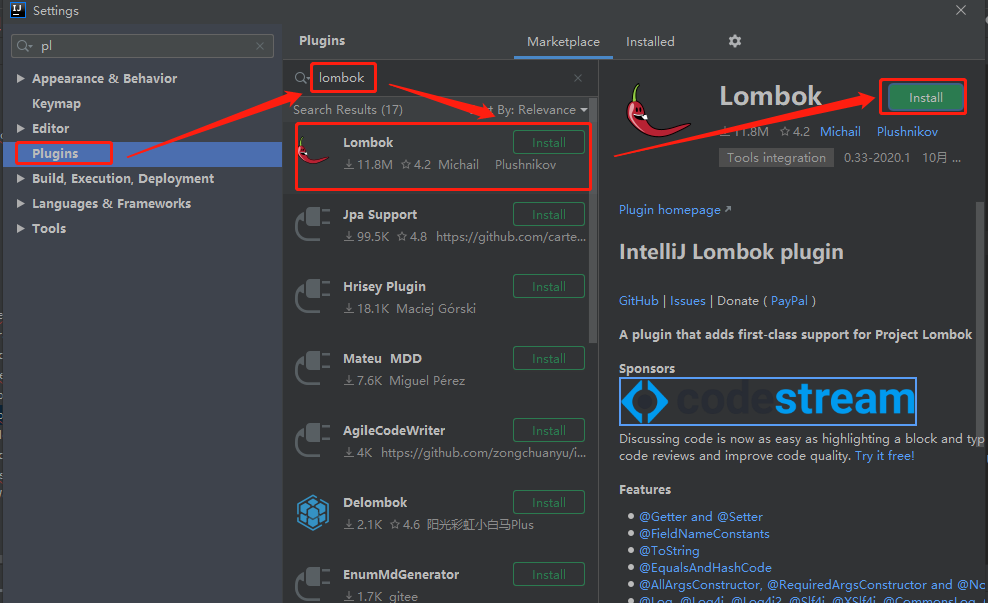The width and height of the screenshot is (988, 603).
Task: Click the Tools integration tag
Action: tap(776, 158)
